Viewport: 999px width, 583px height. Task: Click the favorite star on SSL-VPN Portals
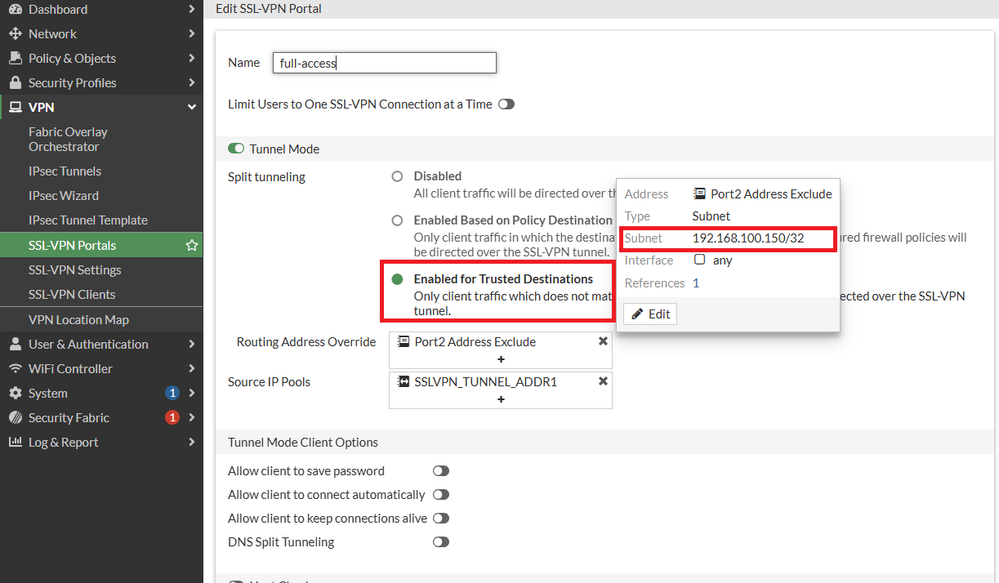[x=192, y=245]
